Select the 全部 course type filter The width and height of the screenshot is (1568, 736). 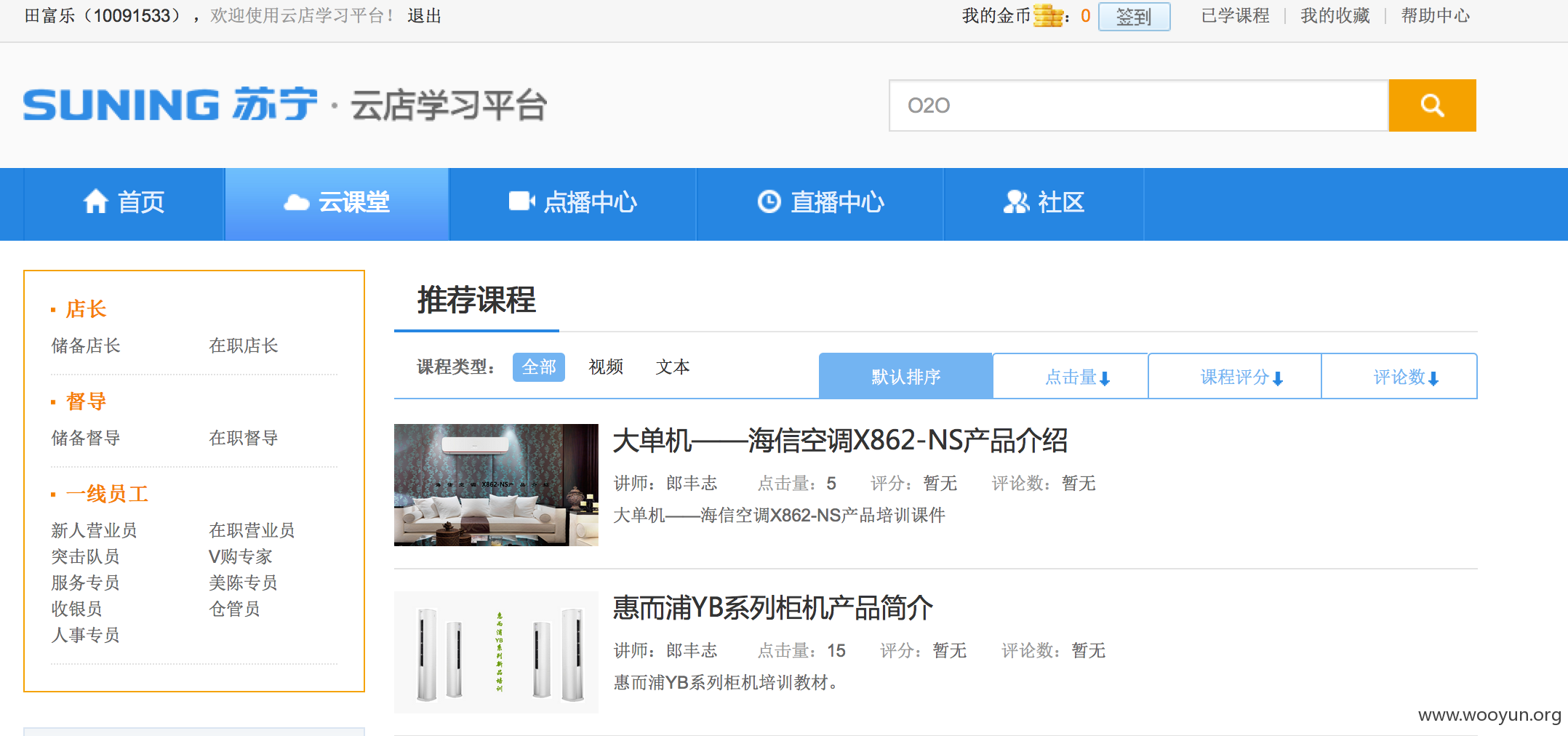pos(538,367)
